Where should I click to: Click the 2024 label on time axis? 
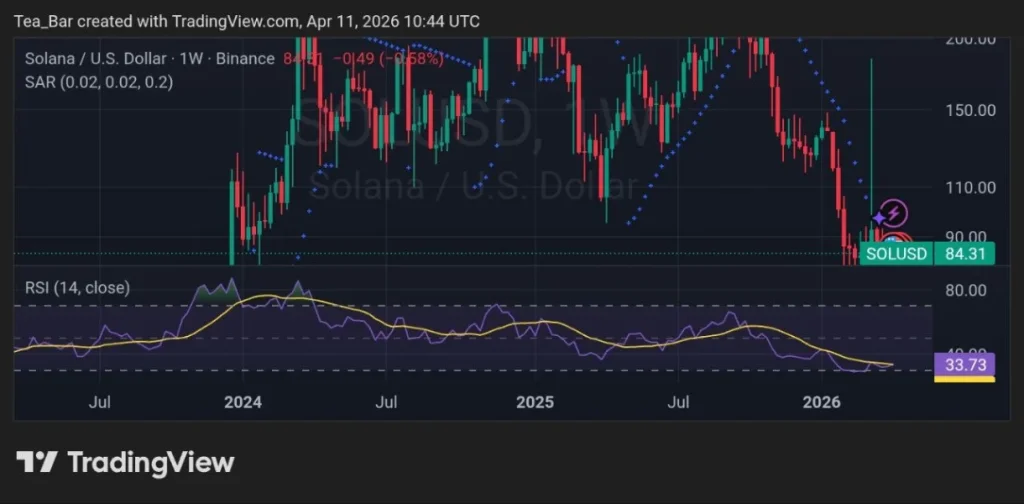point(243,402)
